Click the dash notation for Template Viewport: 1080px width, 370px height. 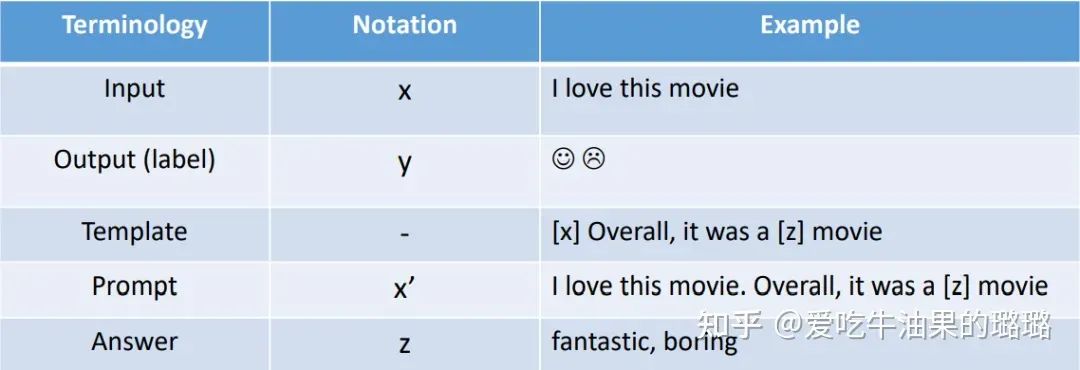pyautogui.click(x=404, y=234)
